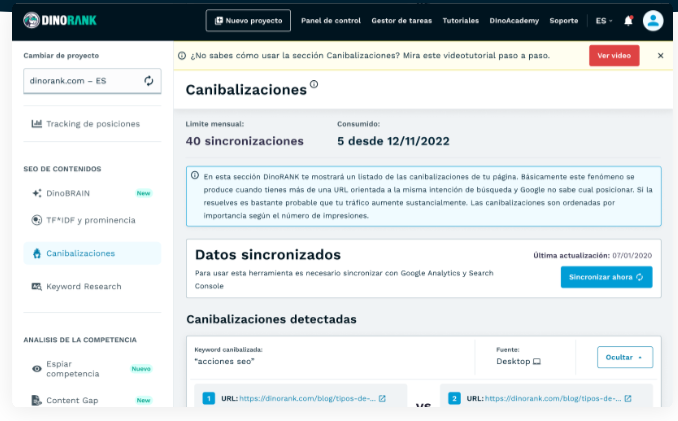Open the dinorank.com – ES project selector
678x421 pixels.
[x=92, y=81]
